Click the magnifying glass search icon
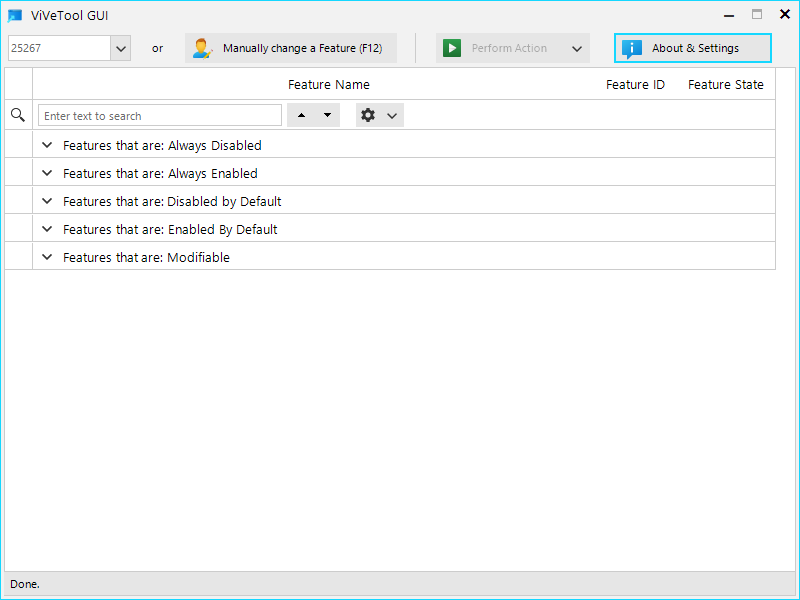The image size is (800, 600). 18,115
